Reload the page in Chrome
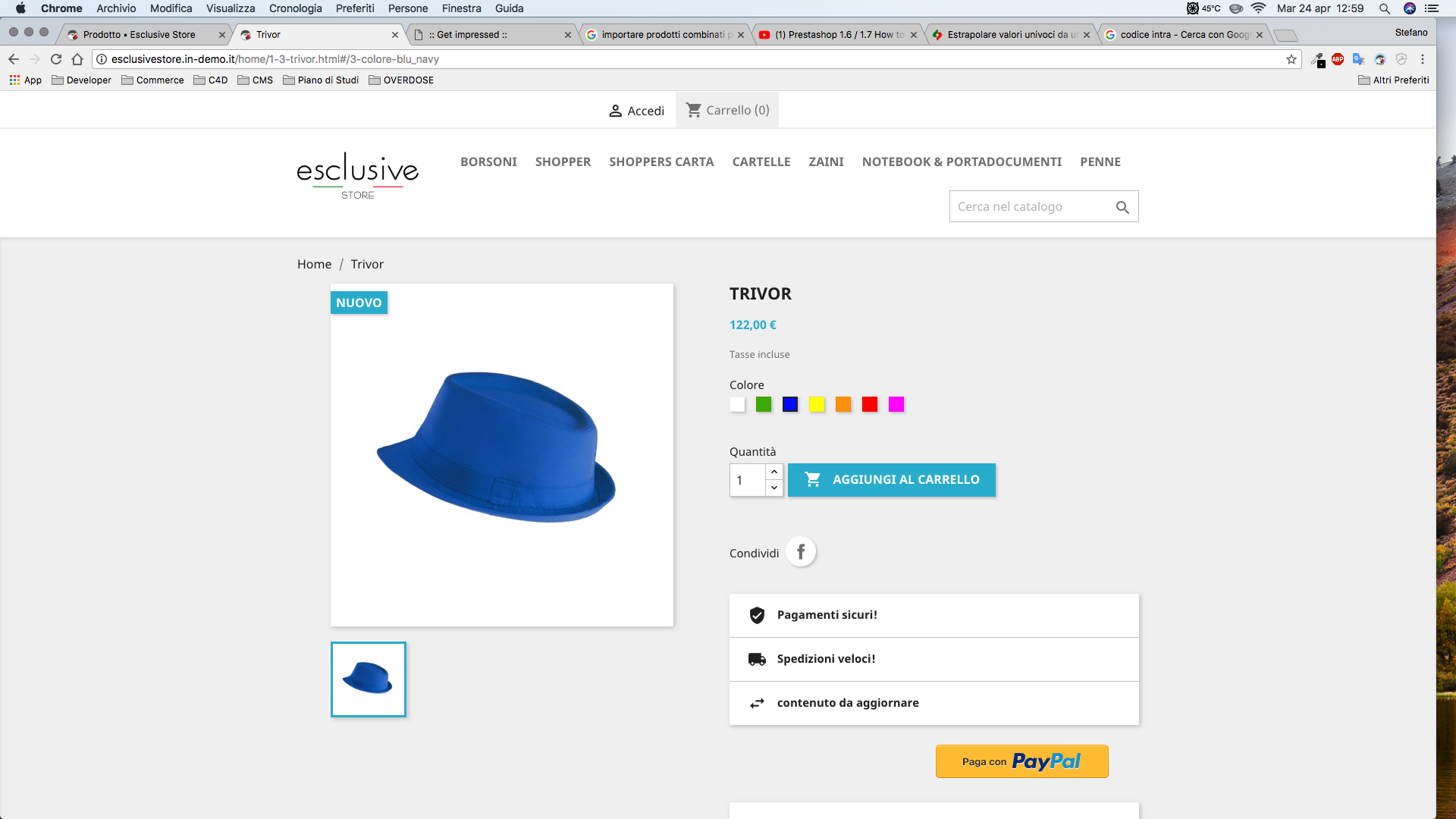The image size is (1456, 819). (56, 59)
